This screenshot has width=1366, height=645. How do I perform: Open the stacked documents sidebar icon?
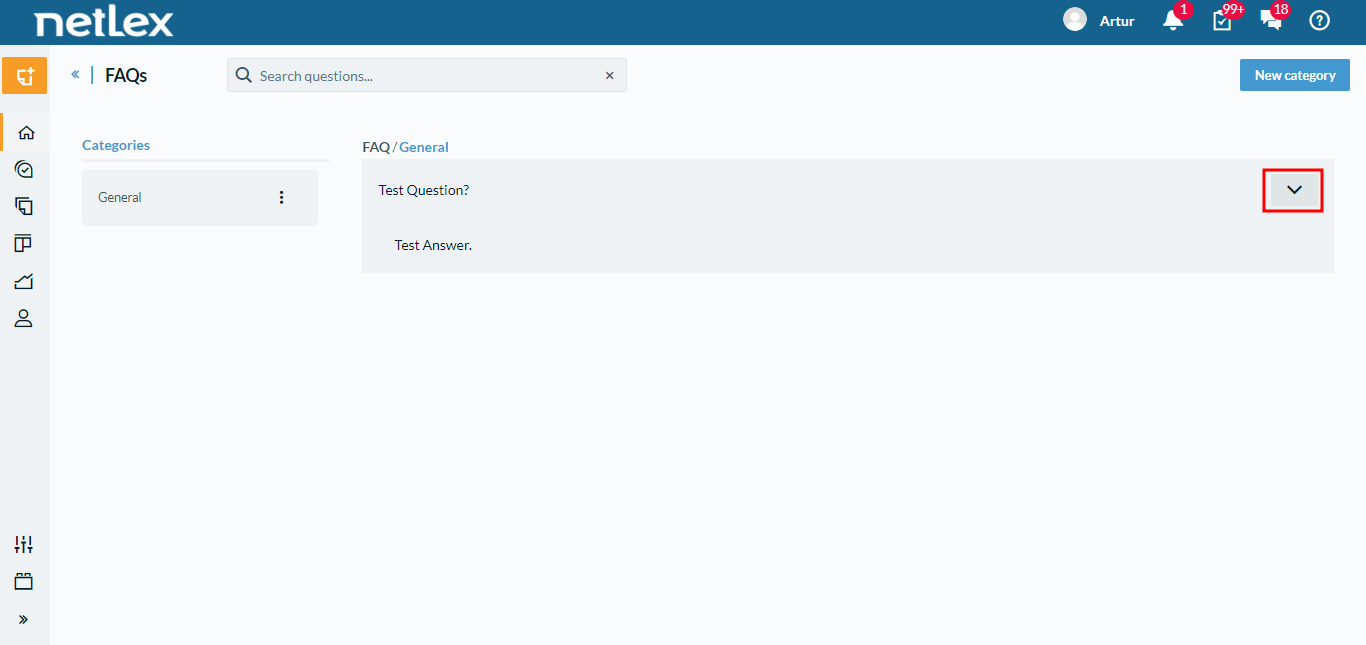pyautogui.click(x=24, y=206)
